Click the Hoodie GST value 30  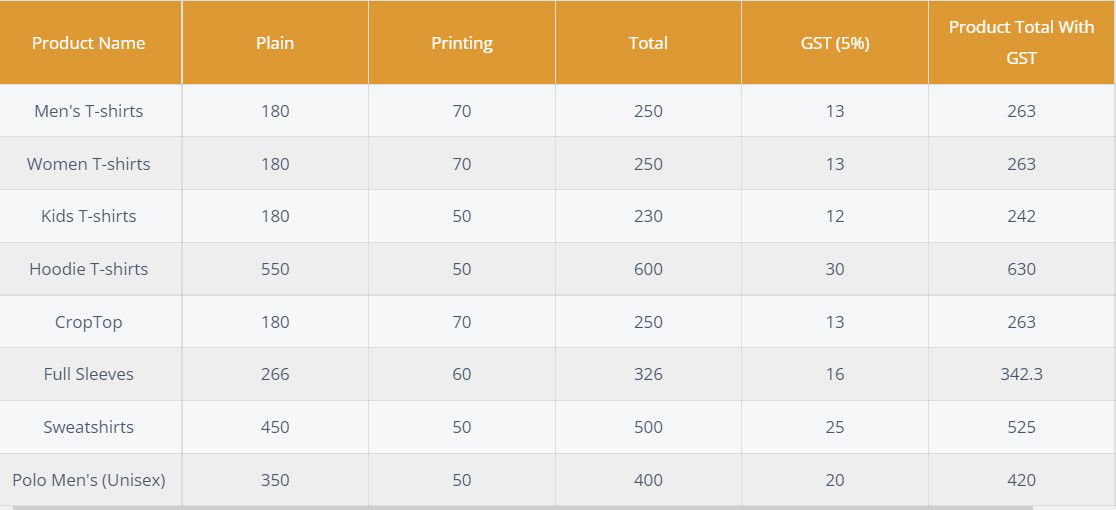coord(835,269)
